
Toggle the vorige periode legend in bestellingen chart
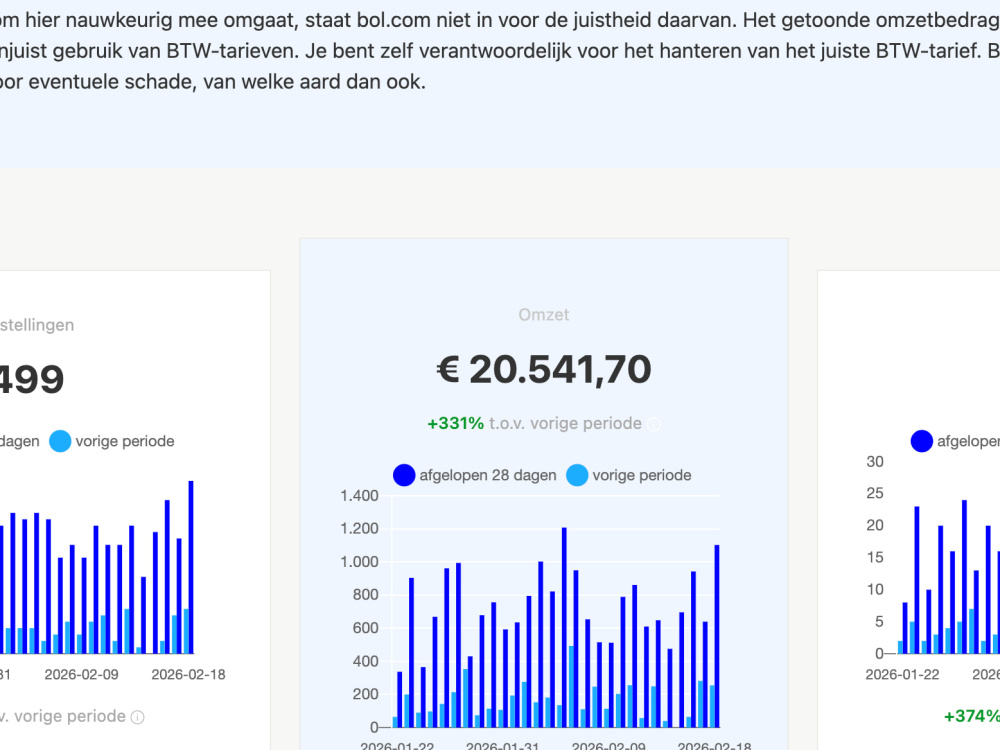pos(112,441)
